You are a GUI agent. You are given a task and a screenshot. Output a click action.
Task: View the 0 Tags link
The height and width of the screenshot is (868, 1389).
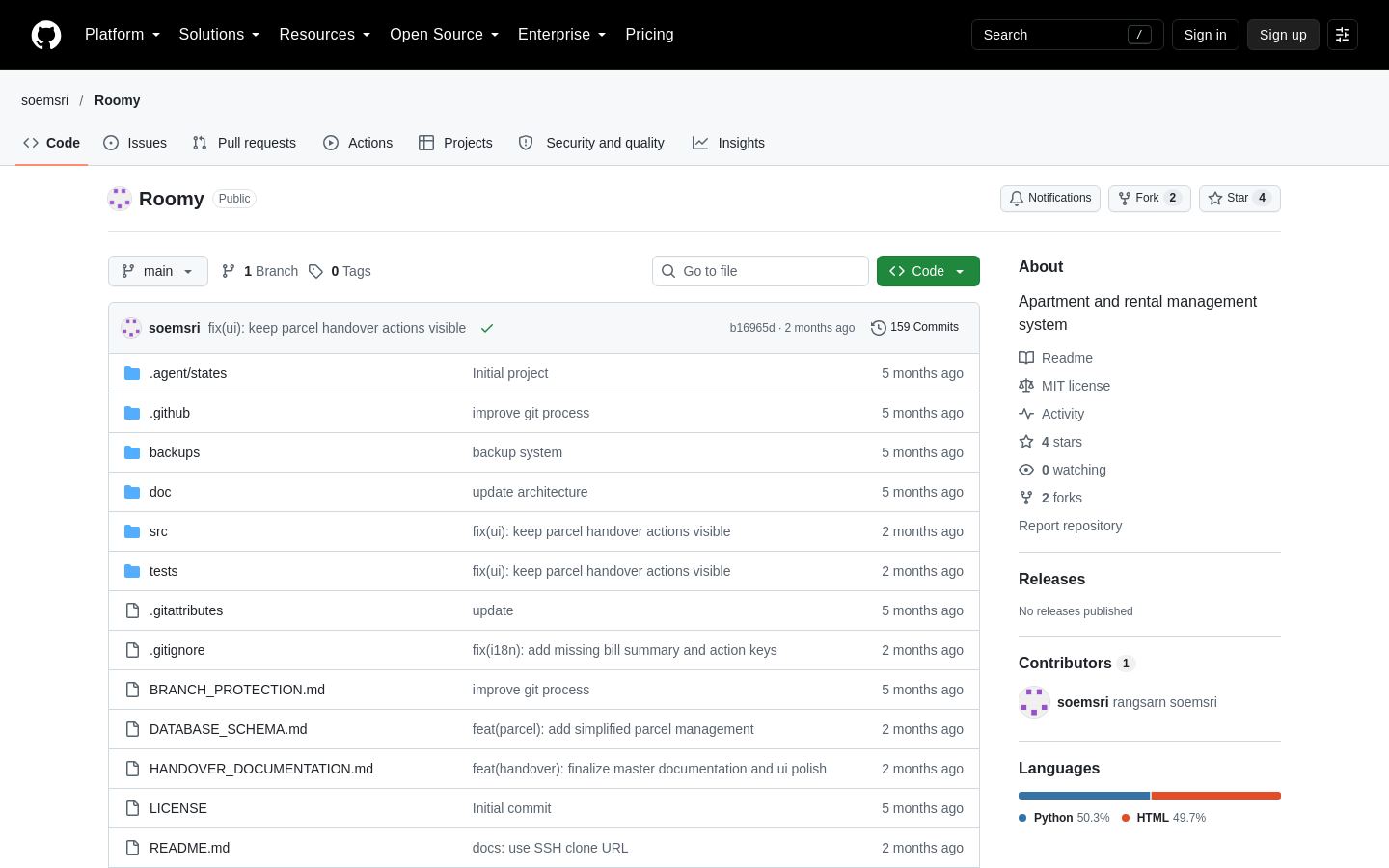[x=340, y=271]
